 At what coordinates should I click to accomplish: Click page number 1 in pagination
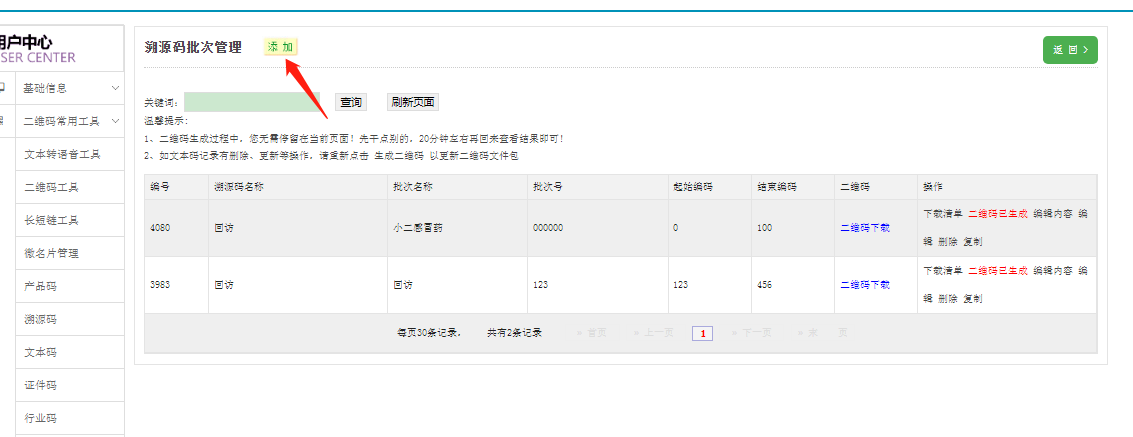point(702,333)
